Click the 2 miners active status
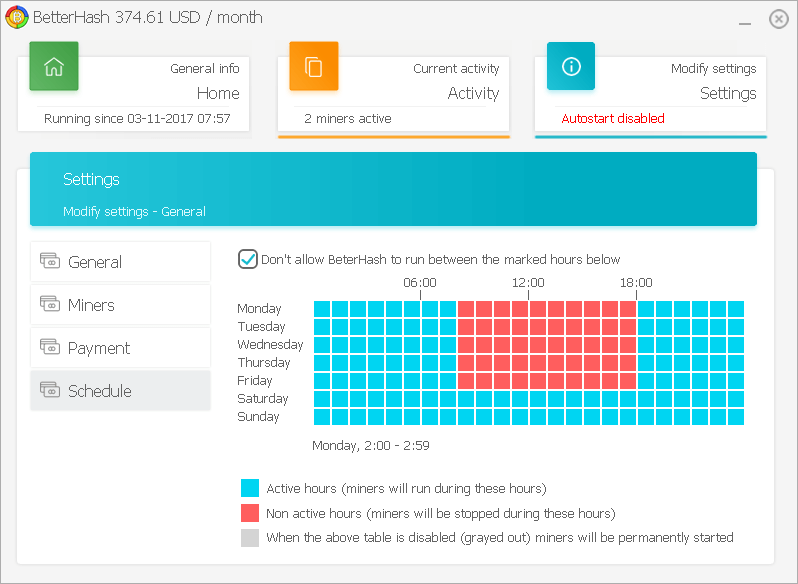This screenshot has width=798, height=584. (347, 118)
